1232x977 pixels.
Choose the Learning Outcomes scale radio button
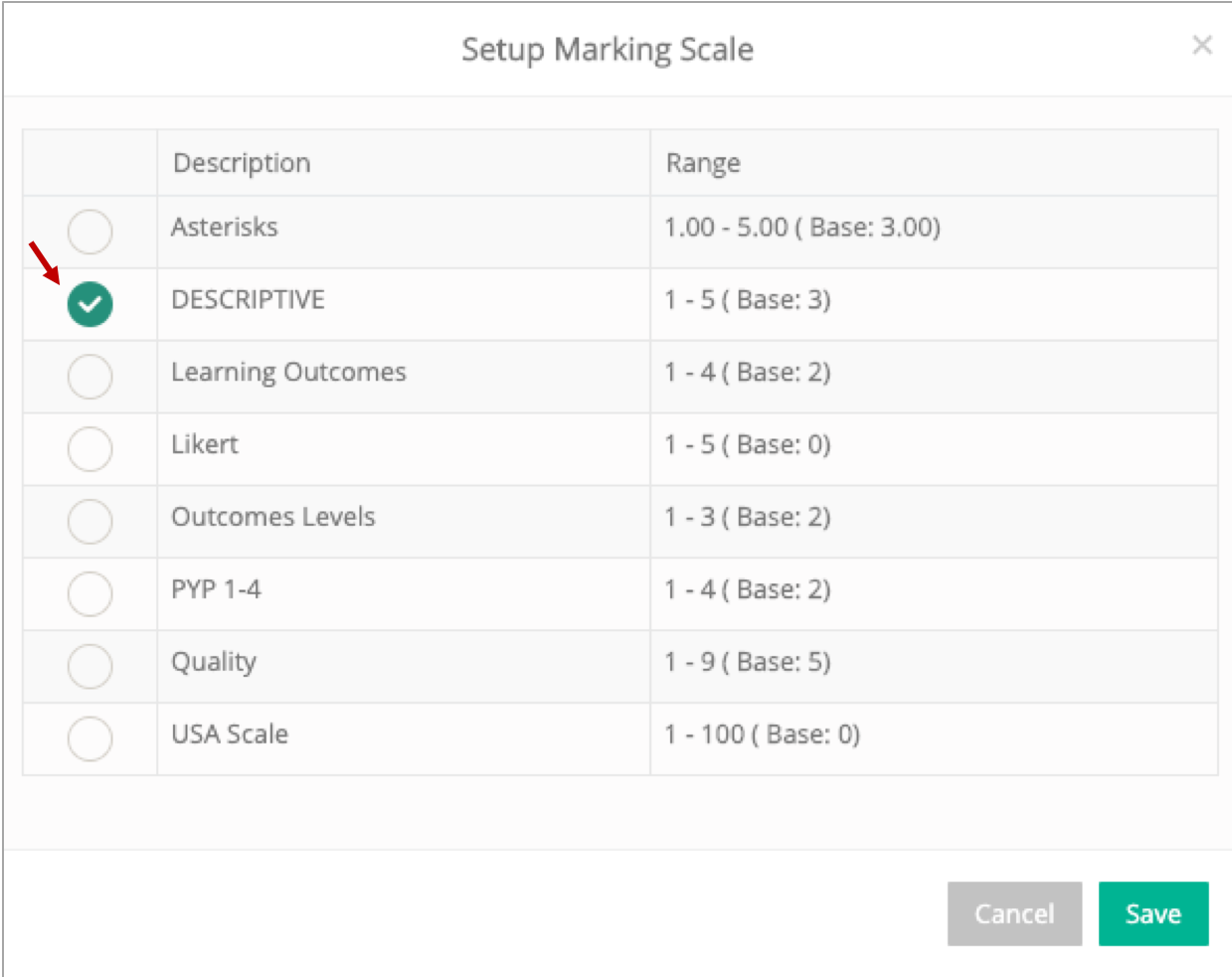point(89,377)
